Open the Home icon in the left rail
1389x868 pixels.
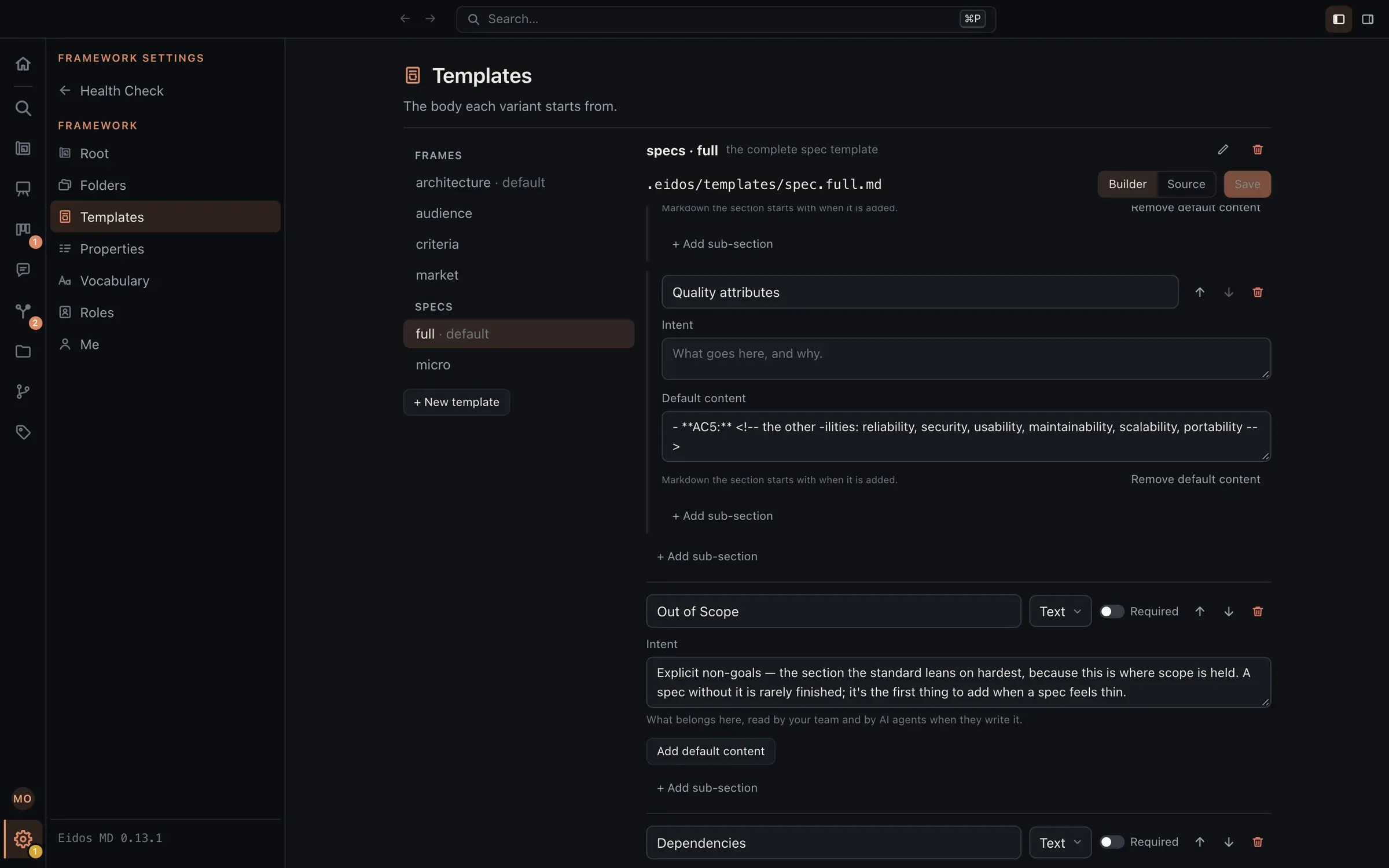[23, 64]
